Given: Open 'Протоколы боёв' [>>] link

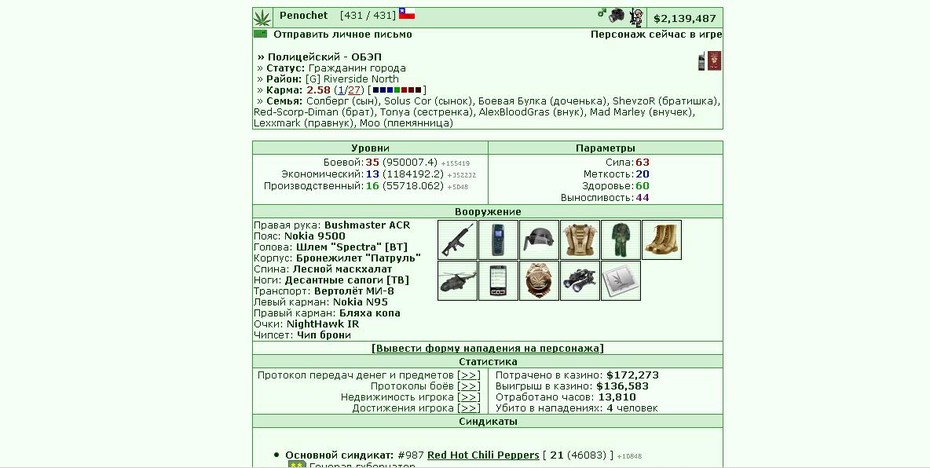Looking at the screenshot, I should pyautogui.click(x=469, y=386).
